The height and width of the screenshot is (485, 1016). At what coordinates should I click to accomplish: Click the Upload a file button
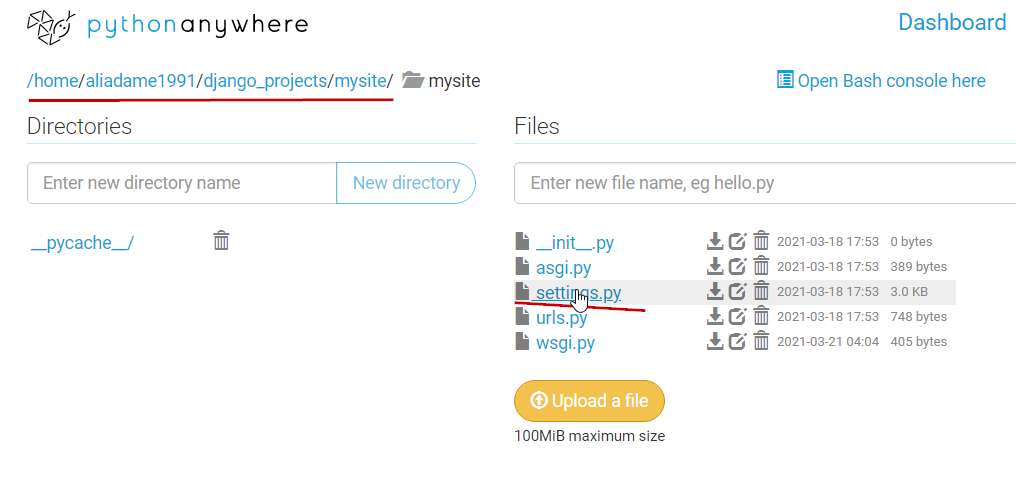pyautogui.click(x=590, y=401)
